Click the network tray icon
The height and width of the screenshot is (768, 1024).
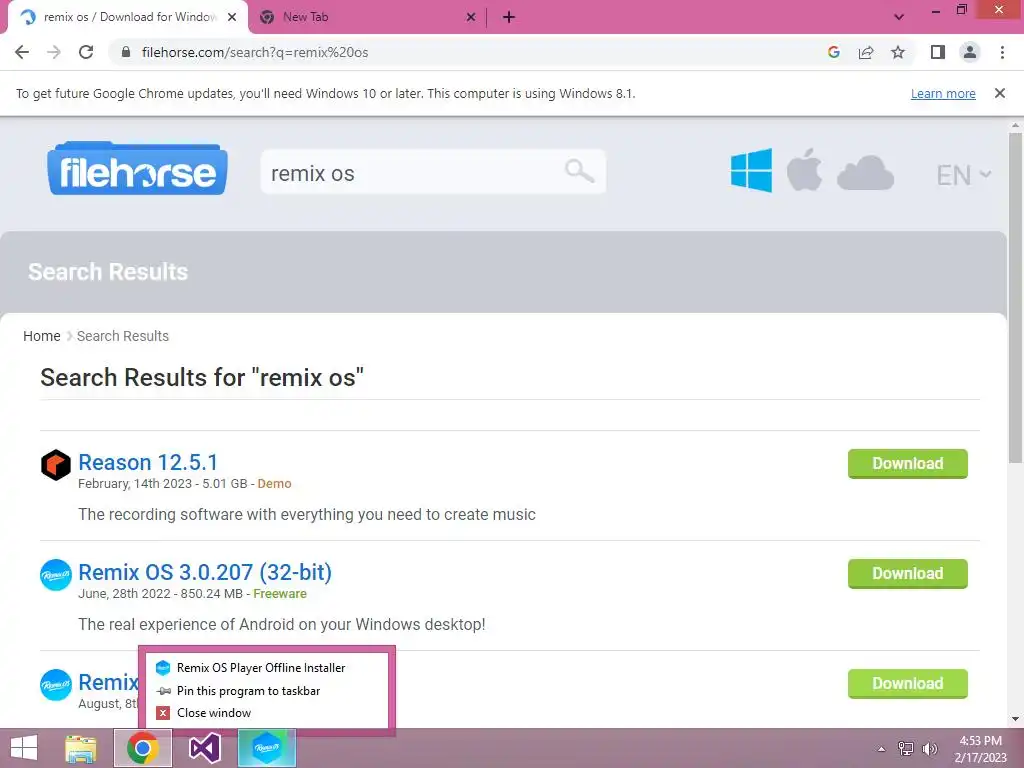click(906, 749)
